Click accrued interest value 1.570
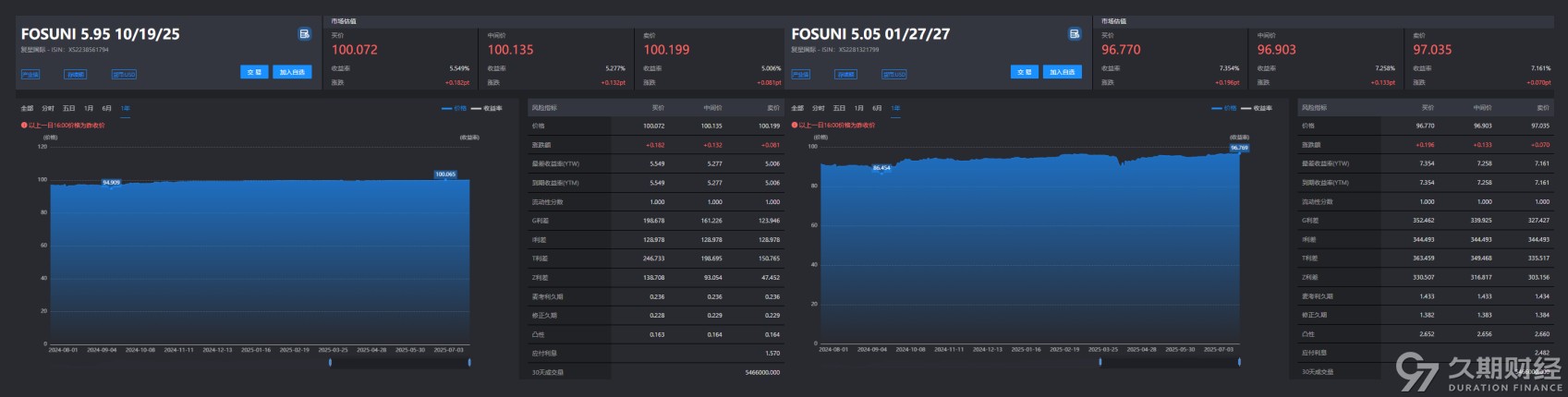The width and height of the screenshot is (1568, 397). [x=772, y=353]
